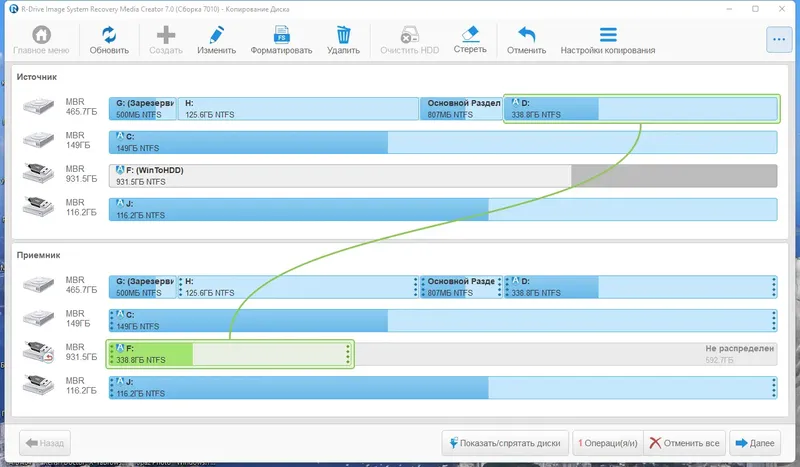Screen dimensions: 800x467
Task: Click the Создать plus icon
Action: (x=166, y=35)
